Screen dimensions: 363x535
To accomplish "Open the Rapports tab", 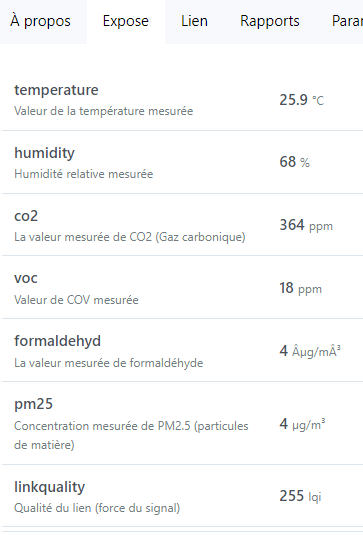I will point(270,21).
